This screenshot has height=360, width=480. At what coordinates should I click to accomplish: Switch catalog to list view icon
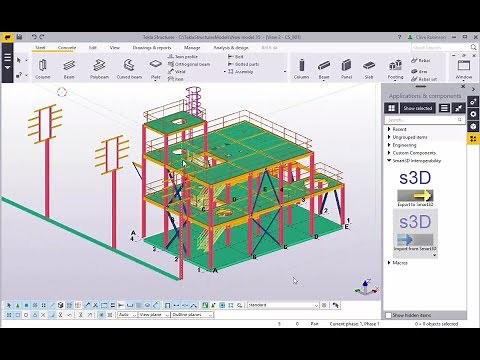[x=444, y=108]
